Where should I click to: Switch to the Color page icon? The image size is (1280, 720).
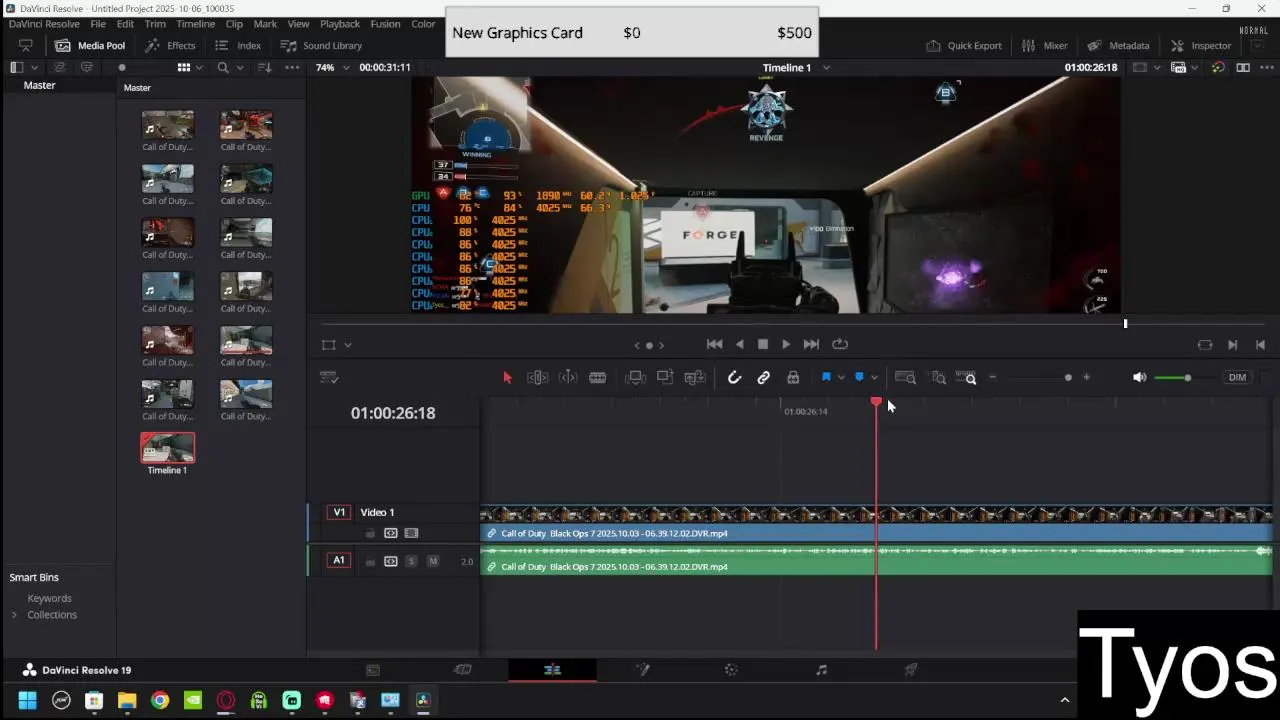731,670
